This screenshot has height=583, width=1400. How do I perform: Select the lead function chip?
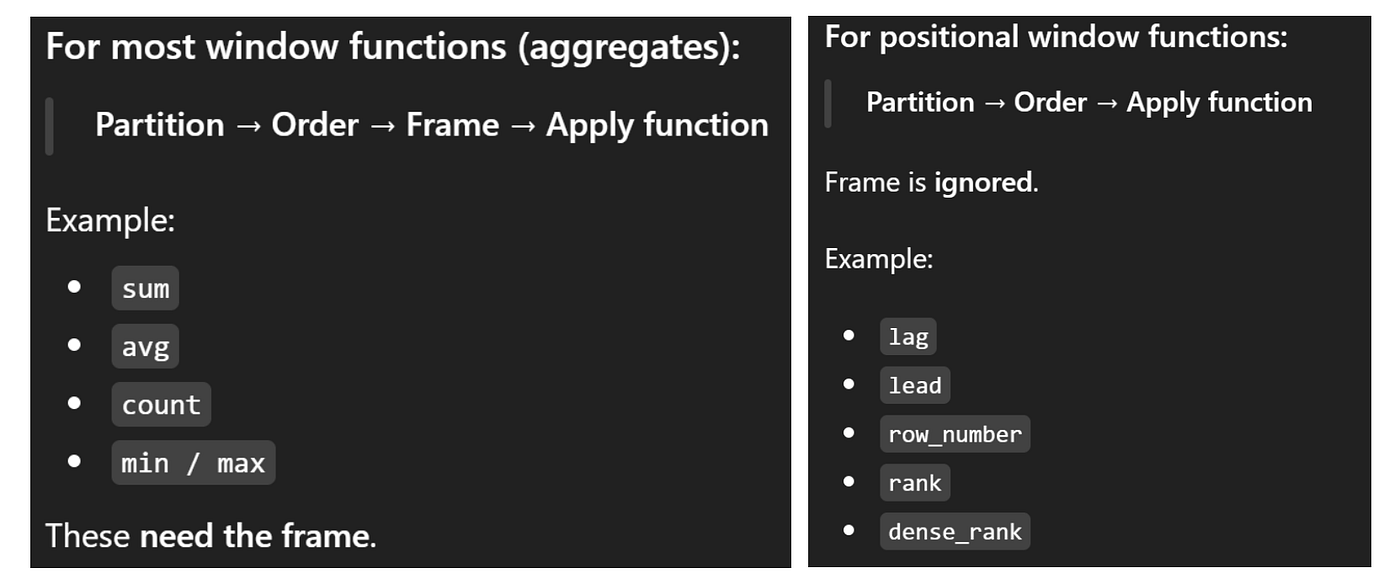[915, 385]
